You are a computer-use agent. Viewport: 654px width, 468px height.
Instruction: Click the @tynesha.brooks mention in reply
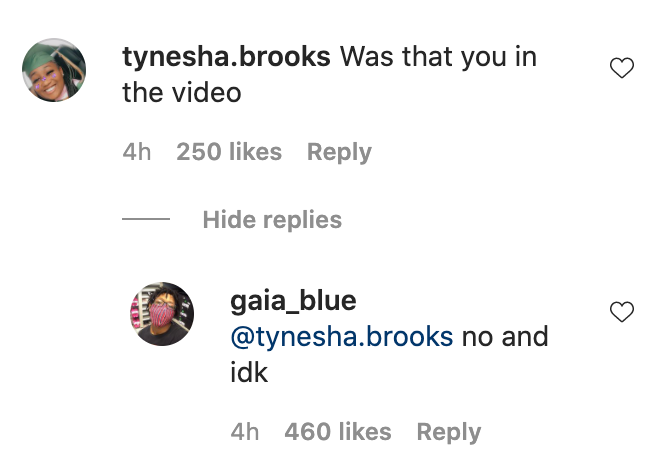[x=342, y=337]
